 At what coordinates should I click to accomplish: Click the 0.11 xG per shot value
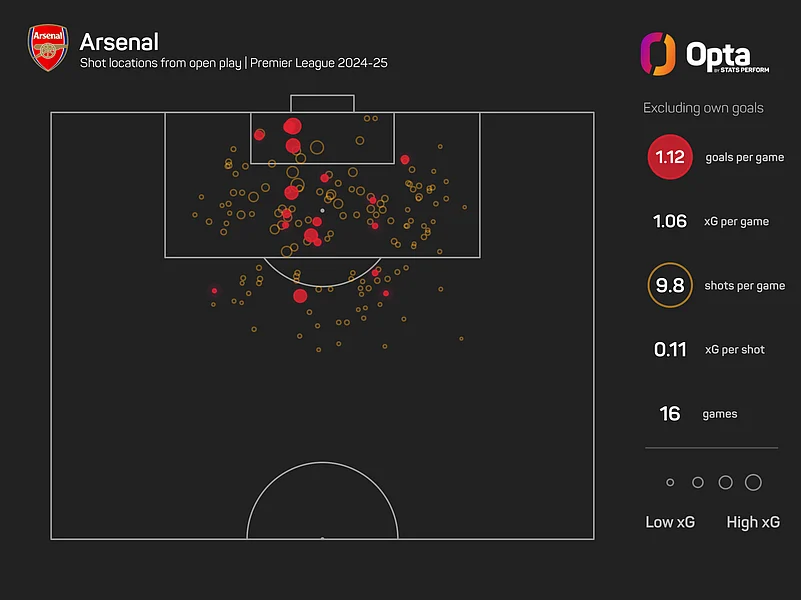pyautogui.click(x=670, y=350)
